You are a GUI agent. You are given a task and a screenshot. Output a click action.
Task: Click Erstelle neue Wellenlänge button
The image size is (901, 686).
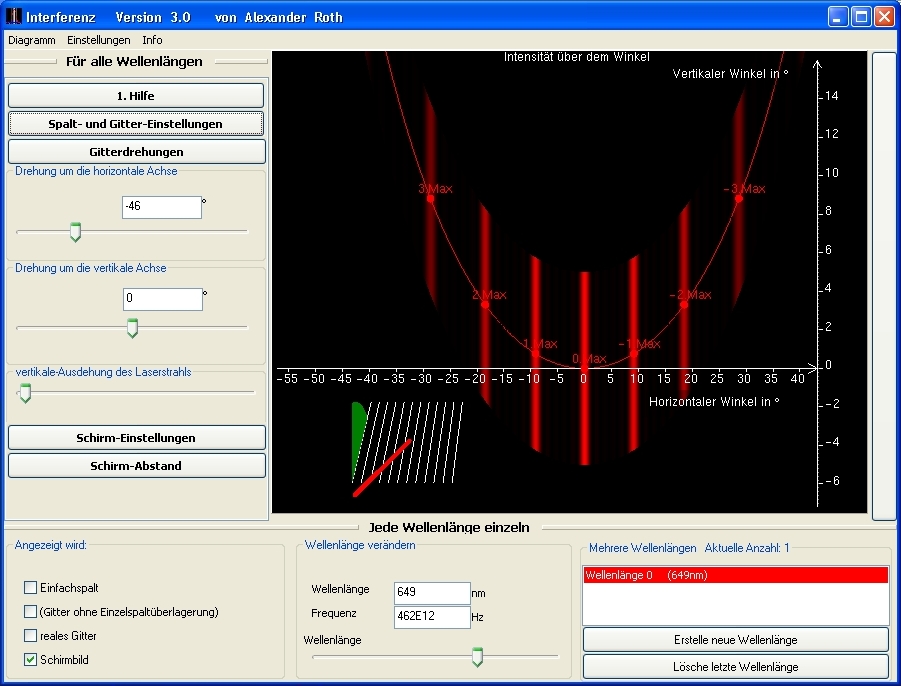[x=735, y=640]
